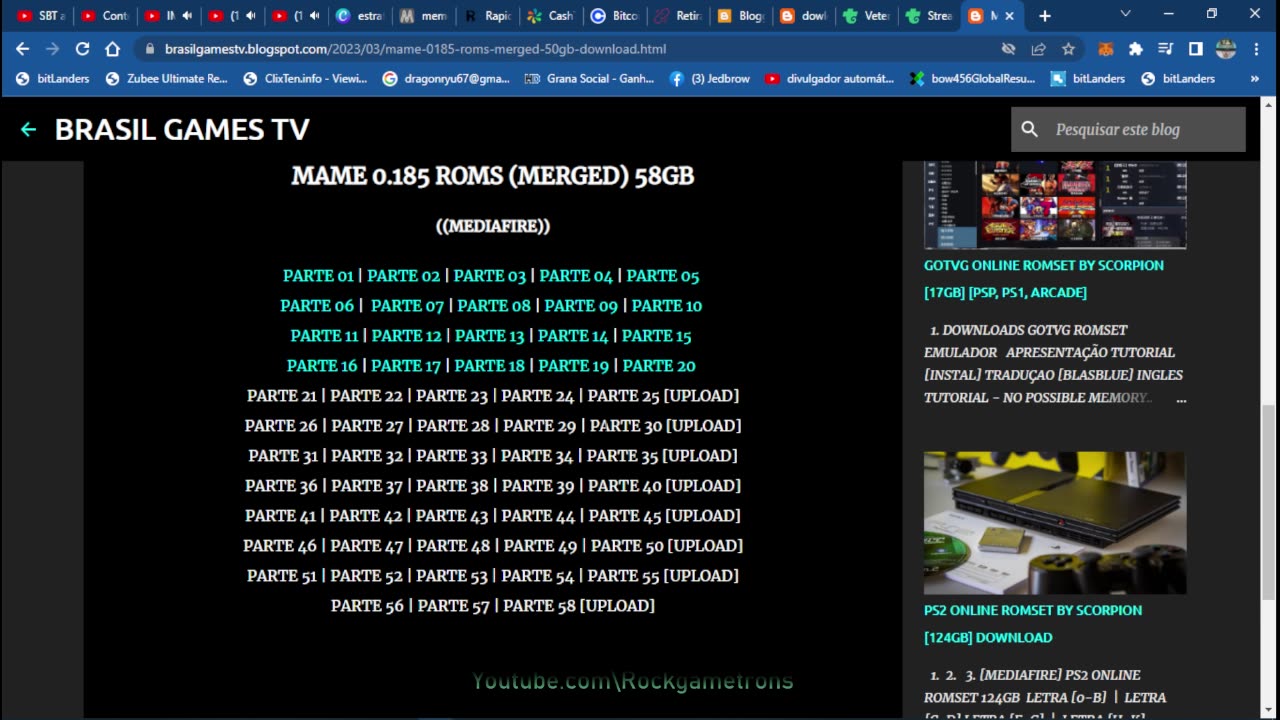The height and width of the screenshot is (720, 1280).
Task: Switch to the estra tab
Action: point(360,16)
